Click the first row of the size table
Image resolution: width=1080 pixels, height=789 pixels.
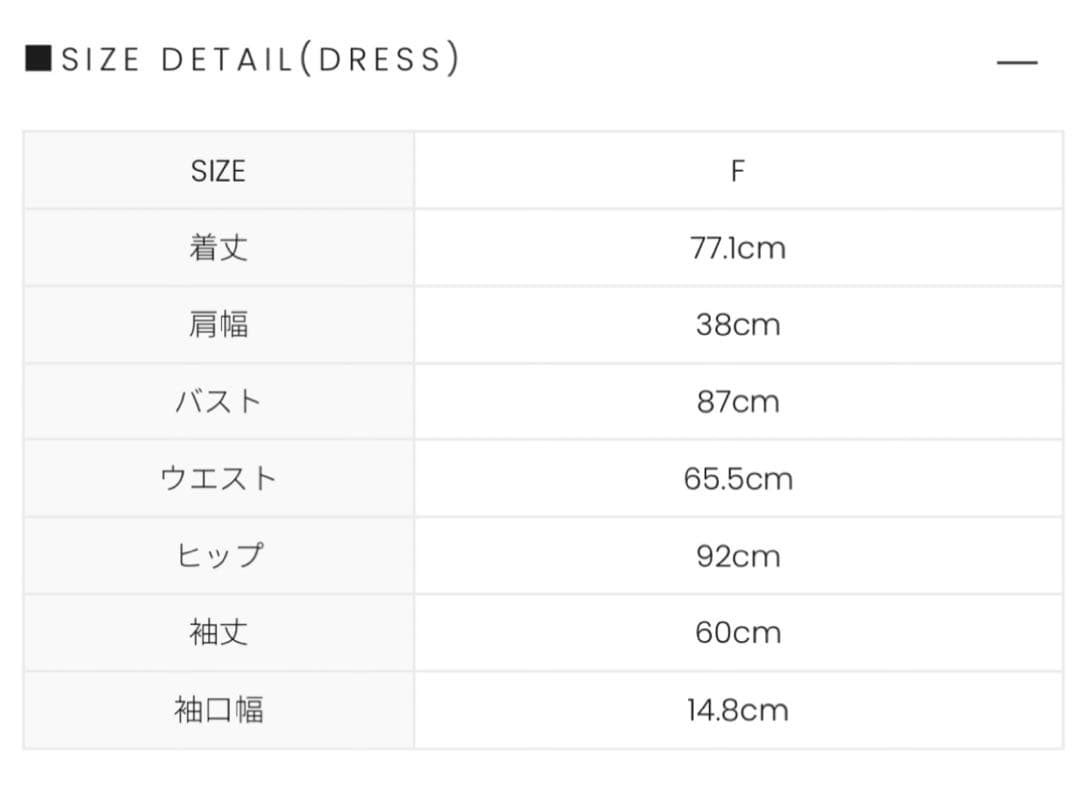tap(540, 170)
